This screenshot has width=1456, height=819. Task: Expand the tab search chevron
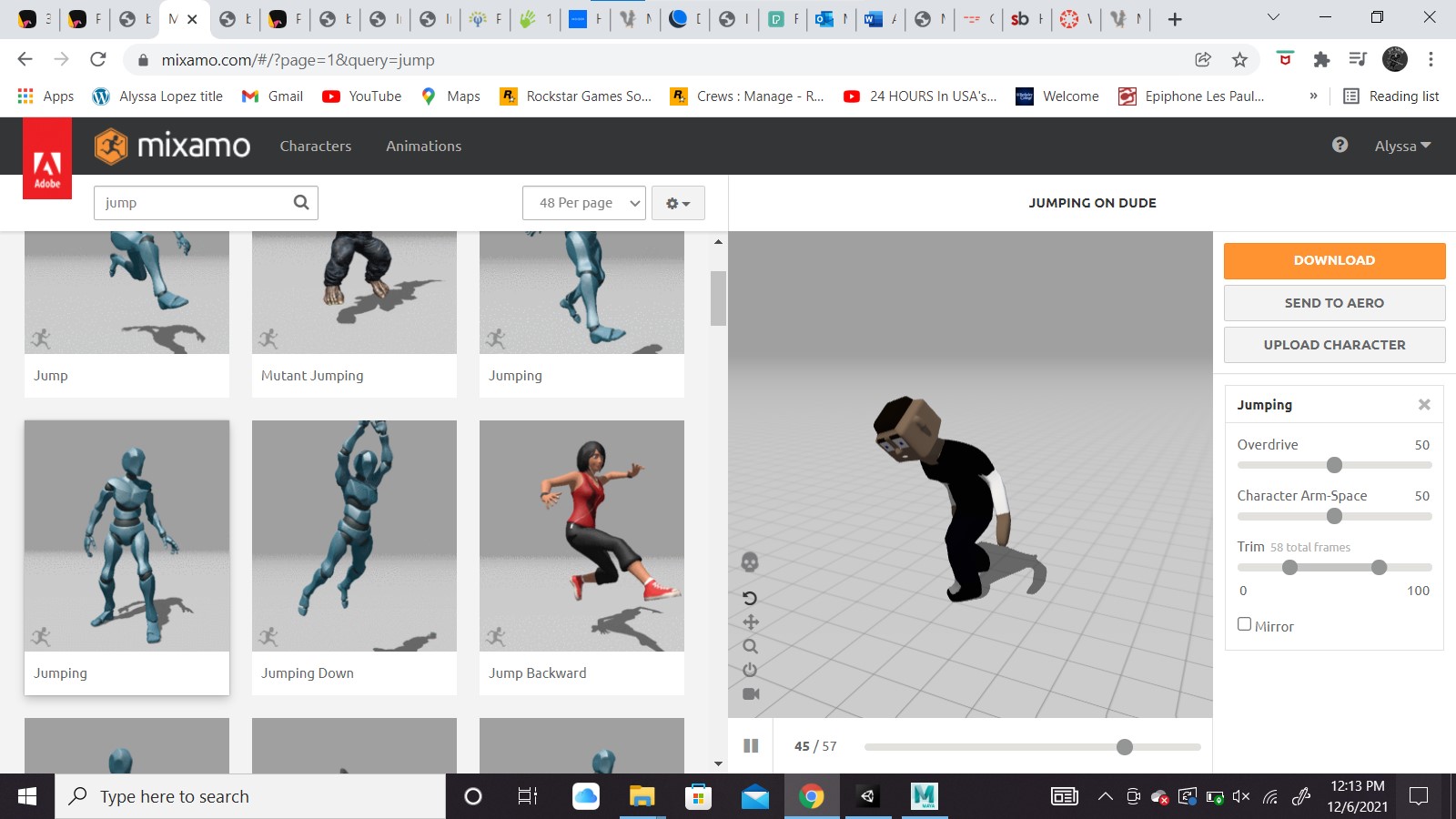1273,17
